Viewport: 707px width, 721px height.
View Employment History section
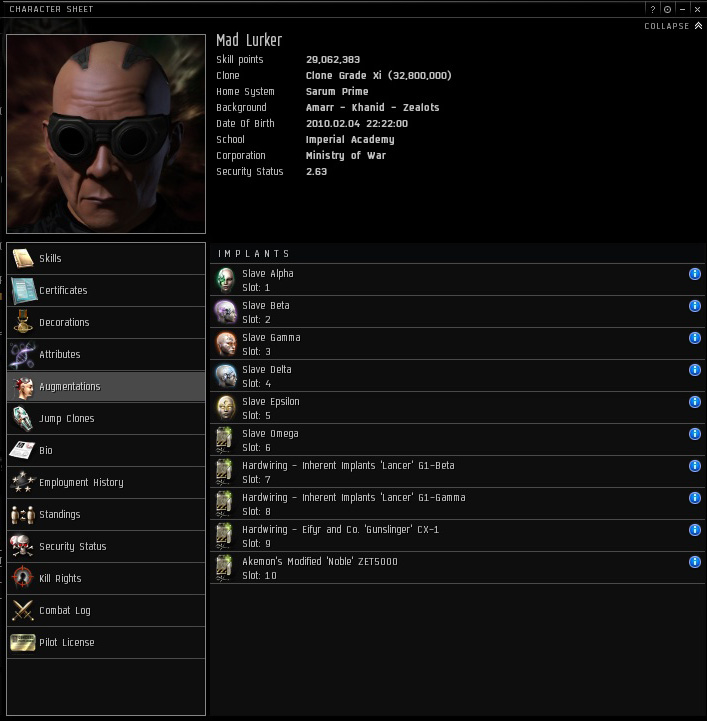click(x=106, y=482)
